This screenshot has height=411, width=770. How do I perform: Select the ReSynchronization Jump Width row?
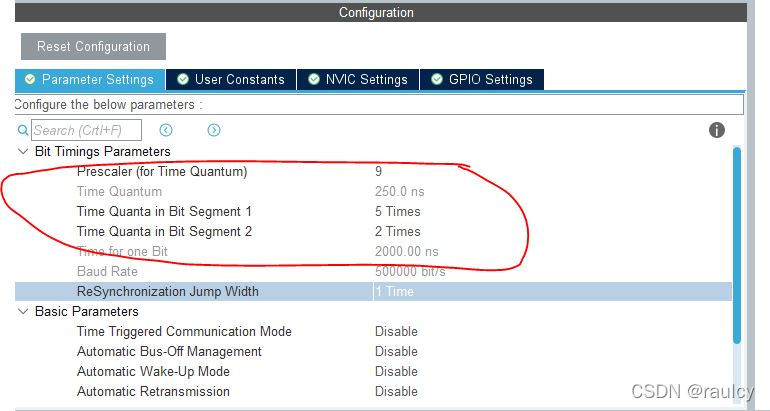(373, 292)
